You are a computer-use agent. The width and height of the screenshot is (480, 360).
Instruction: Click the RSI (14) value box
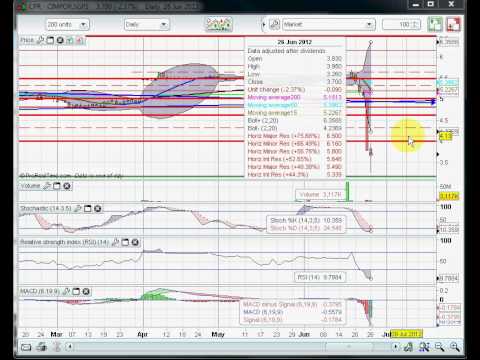(319, 277)
